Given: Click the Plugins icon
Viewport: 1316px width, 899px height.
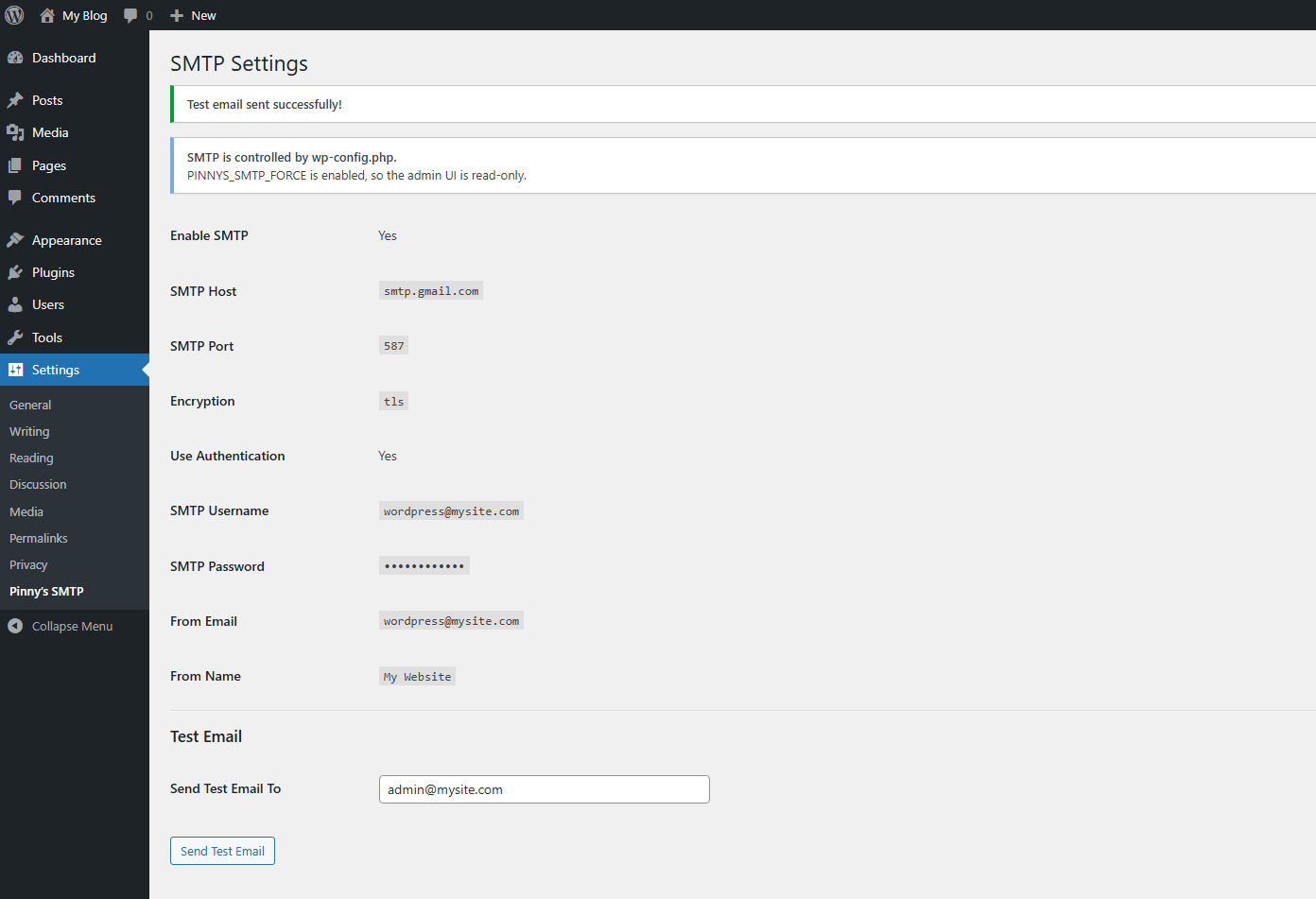Looking at the screenshot, I should point(16,272).
